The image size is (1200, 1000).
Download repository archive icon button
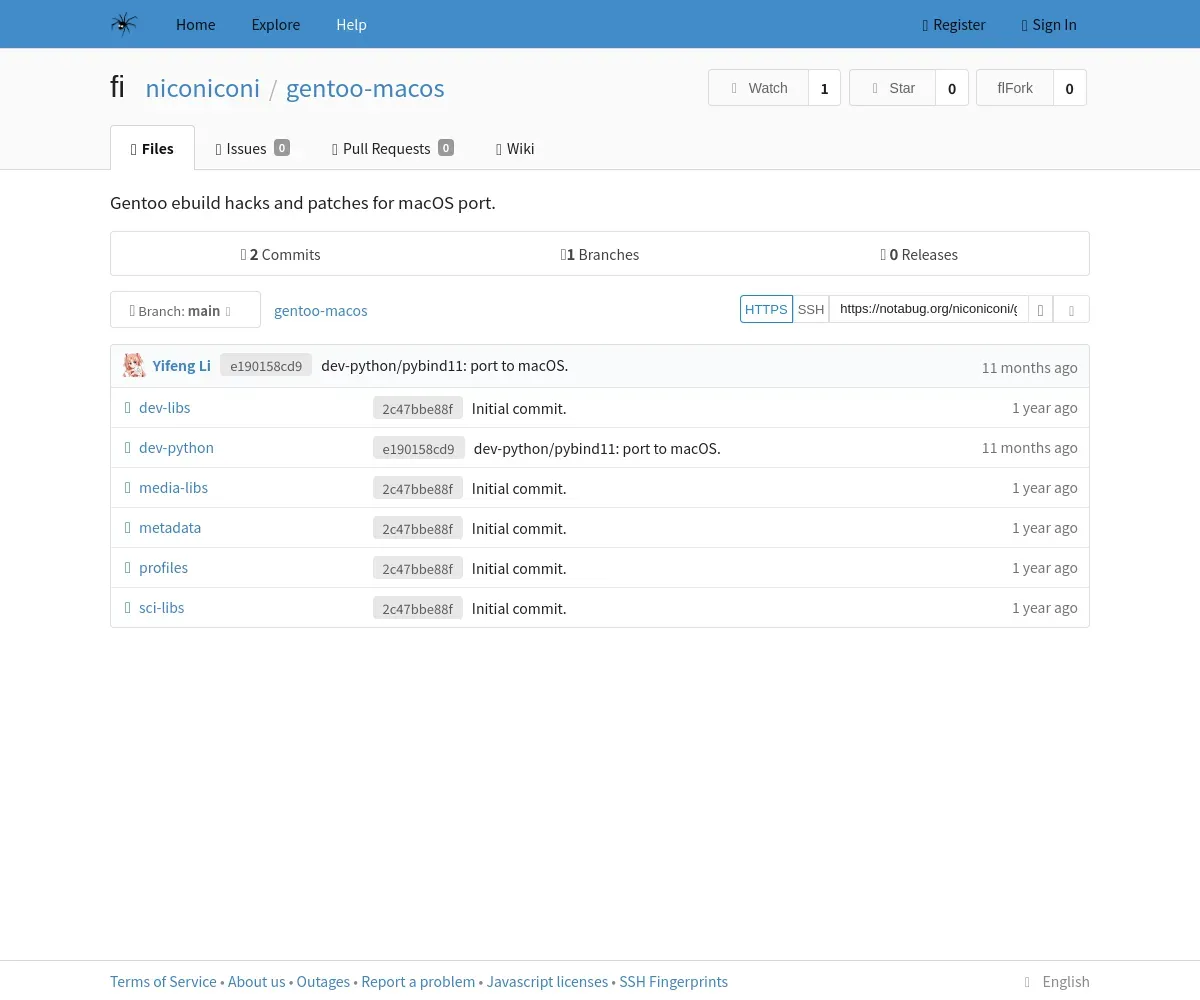pyautogui.click(x=1071, y=310)
